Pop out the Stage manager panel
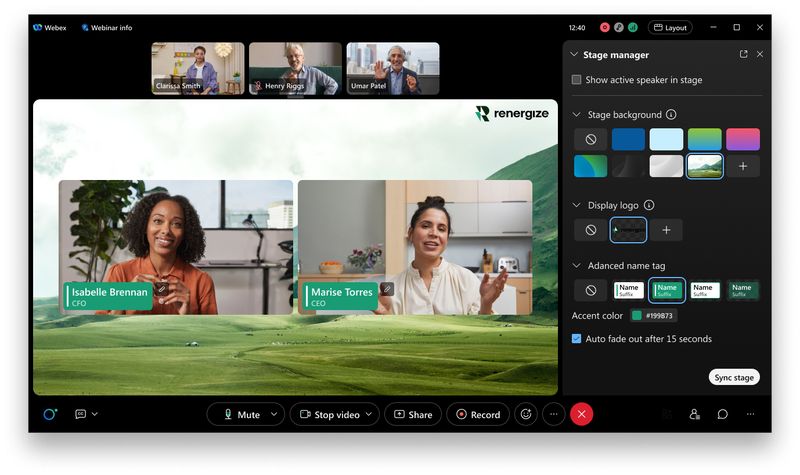 [743, 54]
